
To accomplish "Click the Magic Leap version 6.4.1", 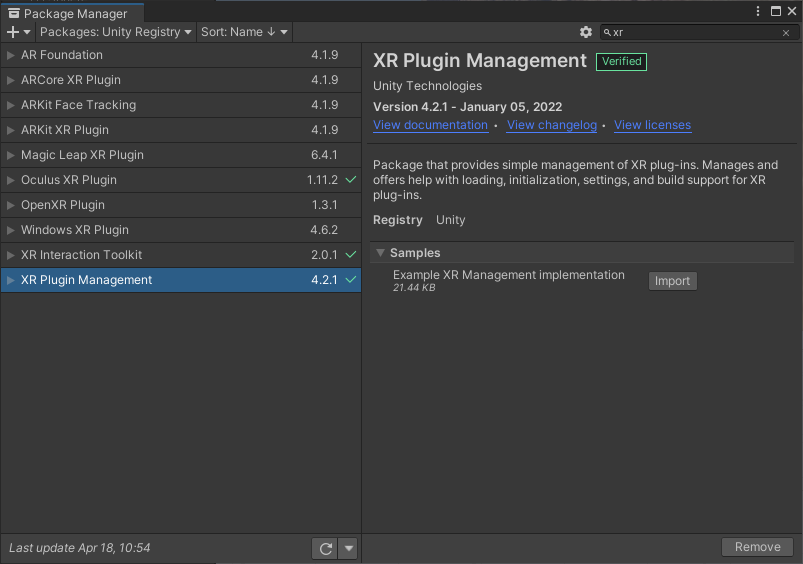I will point(324,155).
